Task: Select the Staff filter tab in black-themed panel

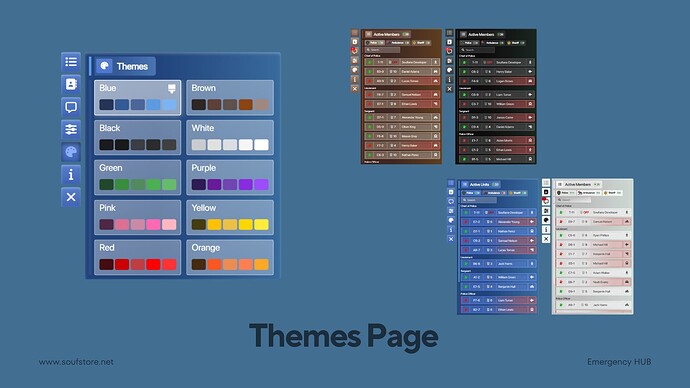Action: coord(516,43)
